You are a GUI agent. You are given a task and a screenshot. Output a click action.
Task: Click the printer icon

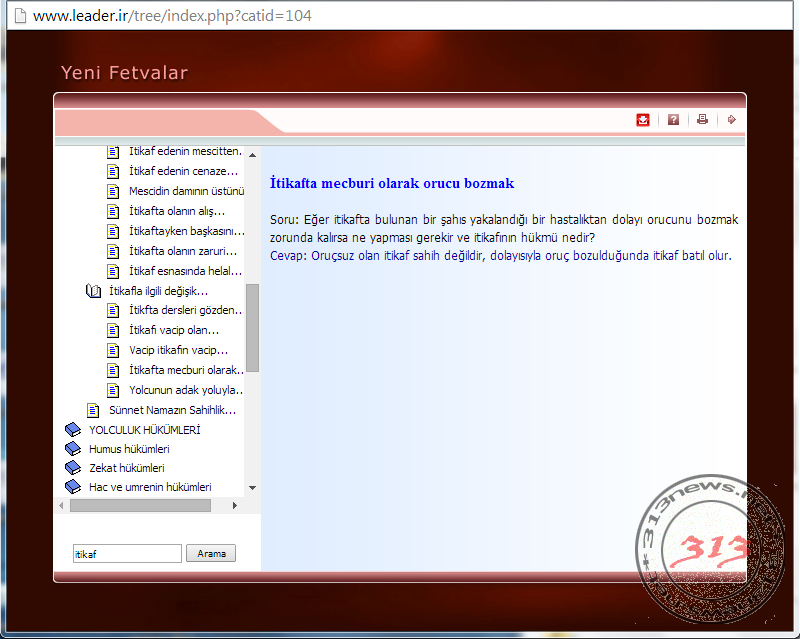coord(703,119)
